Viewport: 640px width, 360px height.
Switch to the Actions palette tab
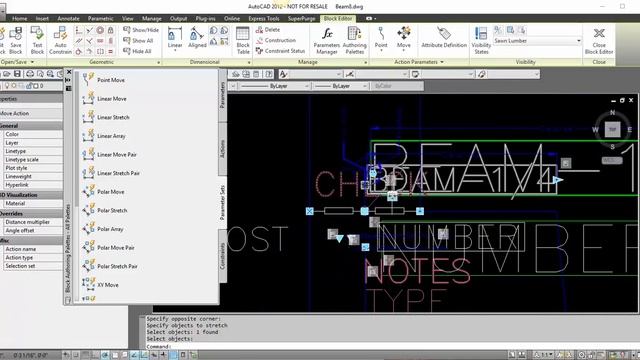tap(223, 149)
